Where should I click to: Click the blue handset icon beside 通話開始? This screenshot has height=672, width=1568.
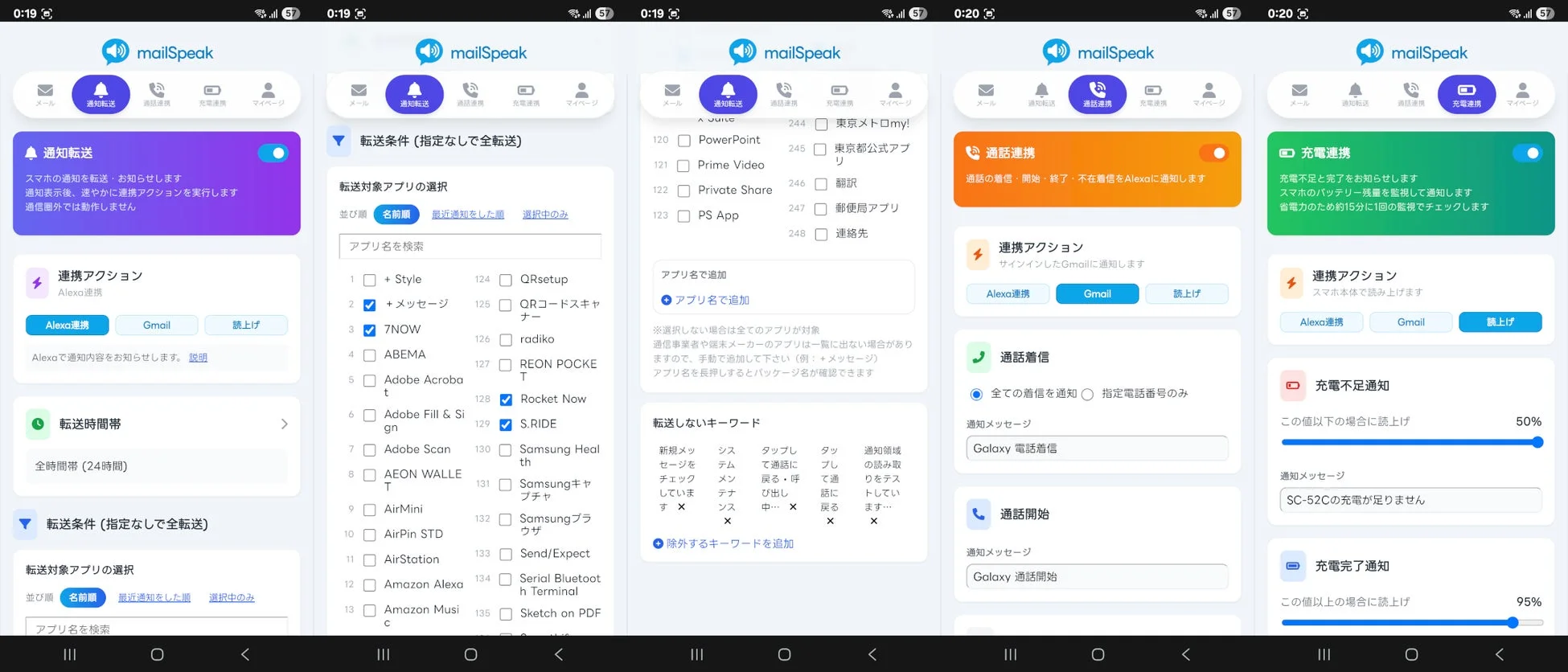978,514
